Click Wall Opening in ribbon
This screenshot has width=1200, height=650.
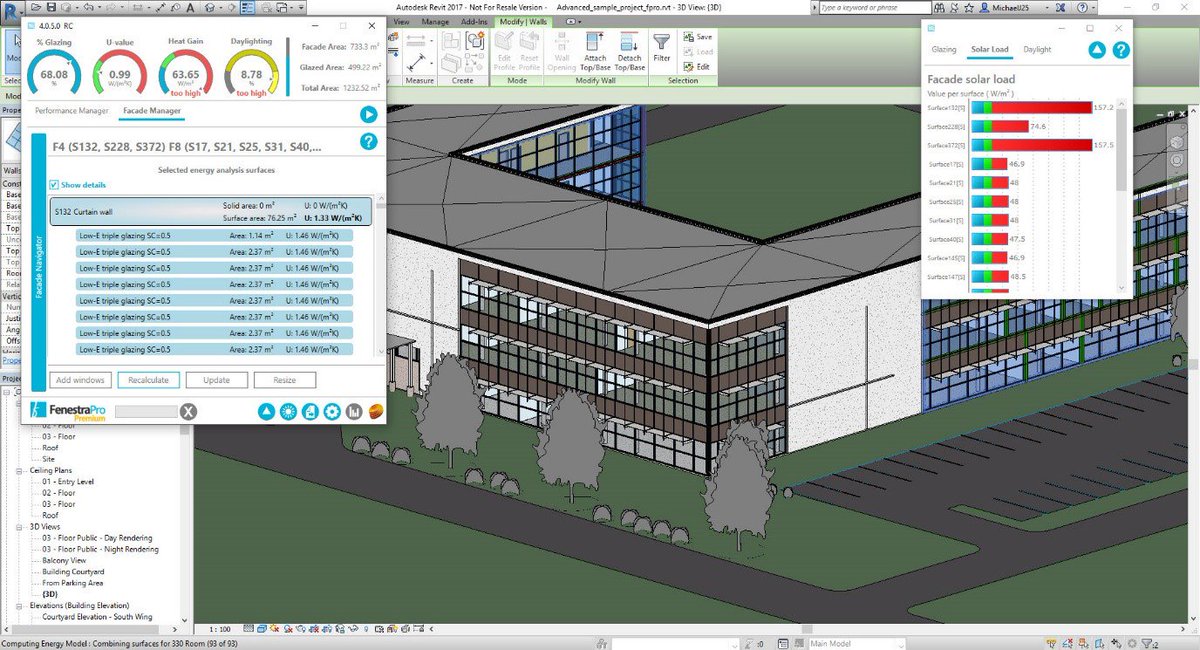563,50
